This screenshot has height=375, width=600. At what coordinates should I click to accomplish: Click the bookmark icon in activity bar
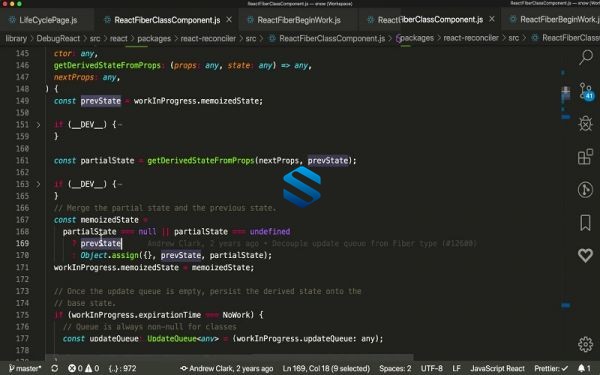pos(585,222)
